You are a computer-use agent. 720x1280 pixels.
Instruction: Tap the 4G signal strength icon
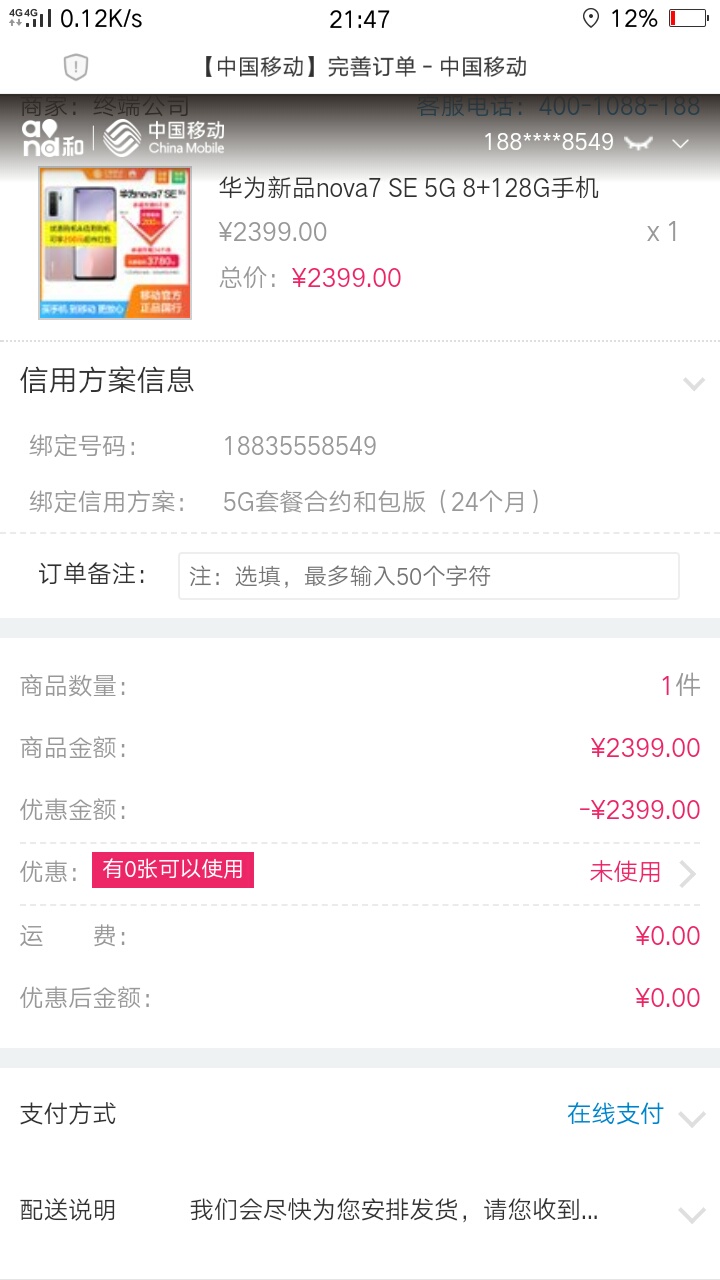click(x=31, y=17)
